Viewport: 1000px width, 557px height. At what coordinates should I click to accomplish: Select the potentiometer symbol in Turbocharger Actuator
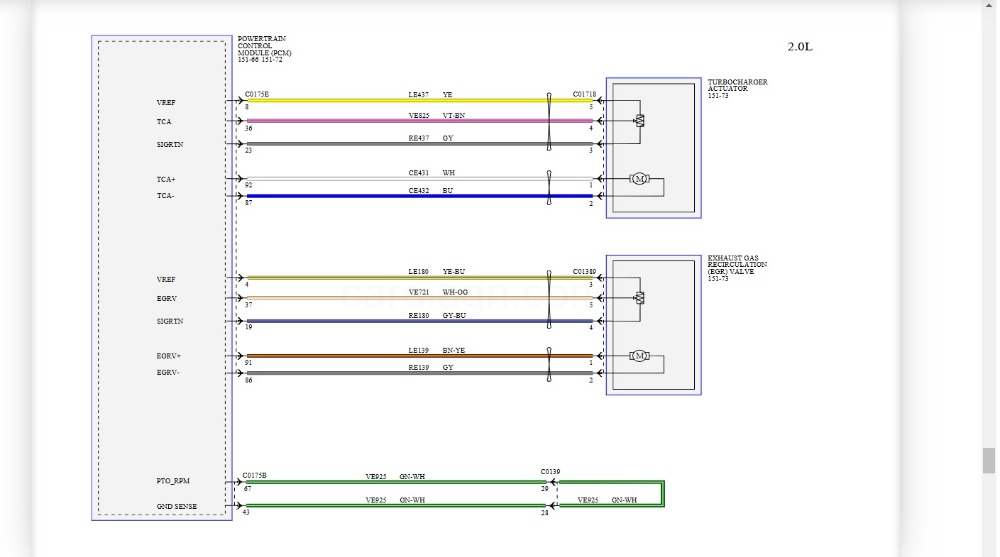641,121
